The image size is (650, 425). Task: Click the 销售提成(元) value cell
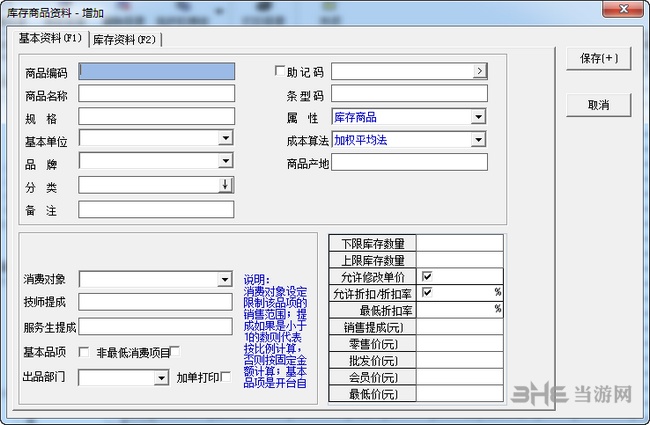click(460, 327)
